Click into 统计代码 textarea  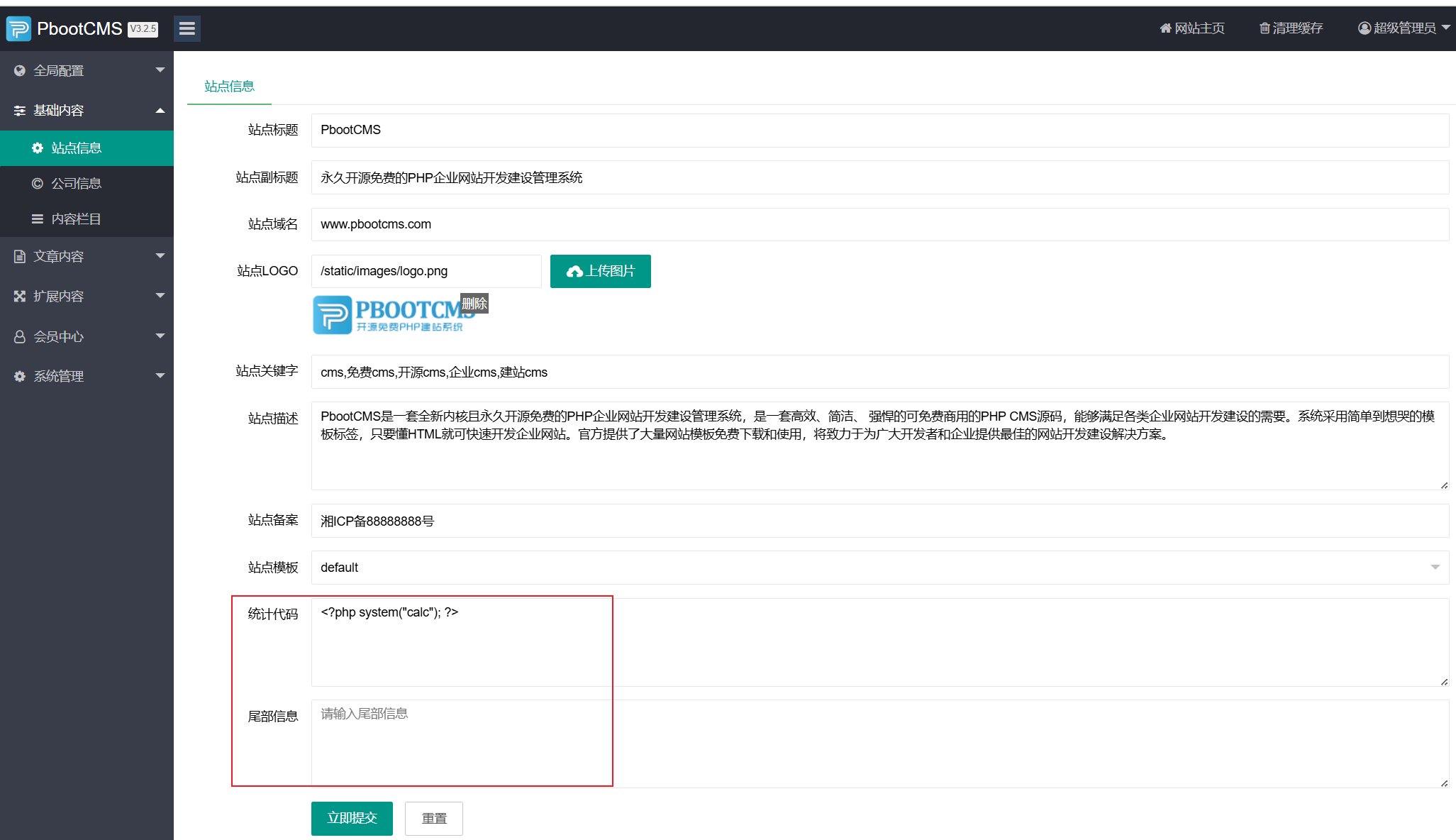tap(879, 642)
